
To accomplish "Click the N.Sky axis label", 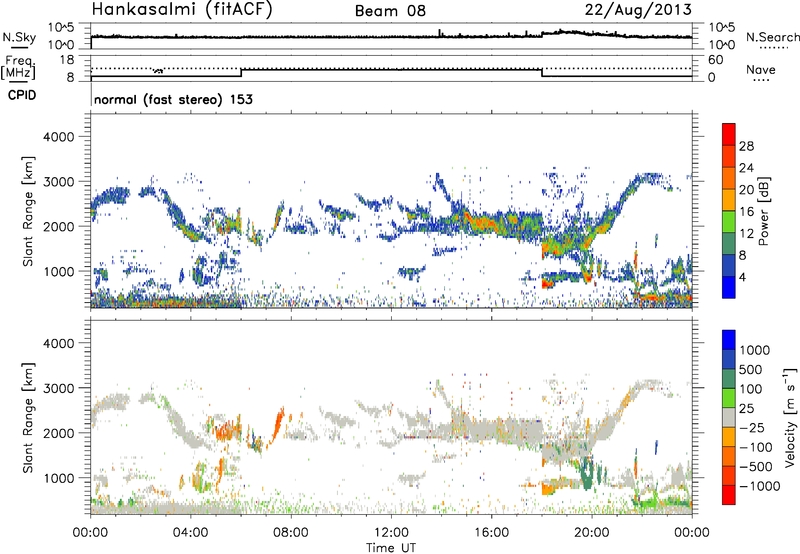I will [x=19, y=37].
